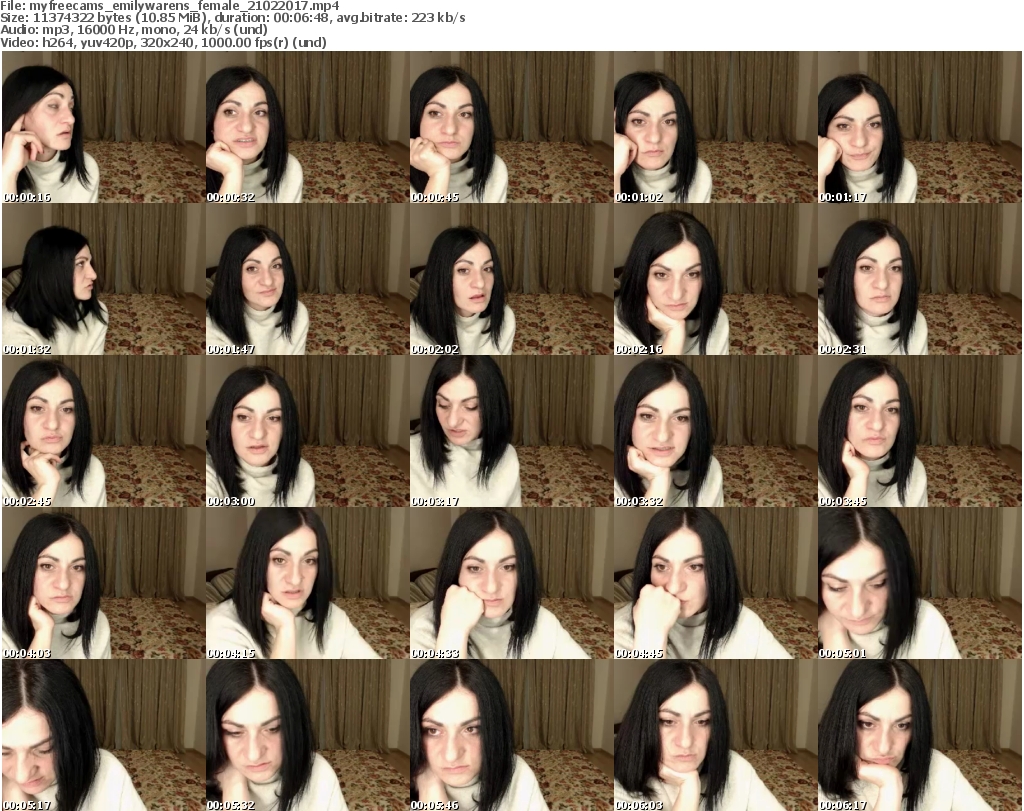The height and width of the screenshot is (811, 1024).
Task: Pick the frame stamped 00:03:00
Action: click(x=308, y=432)
